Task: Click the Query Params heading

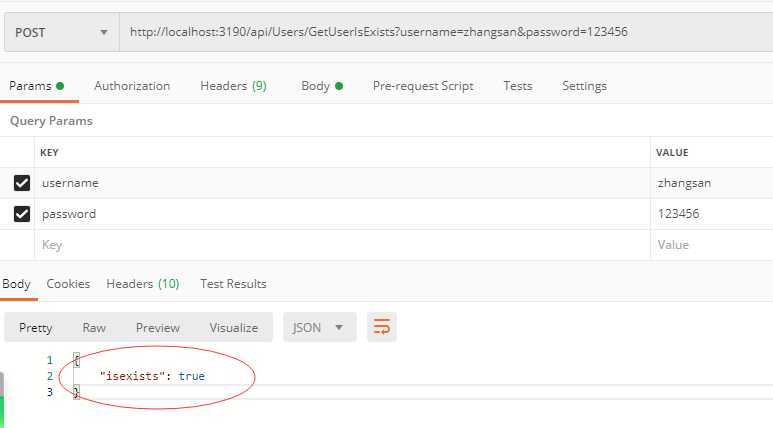Action: 51,121
